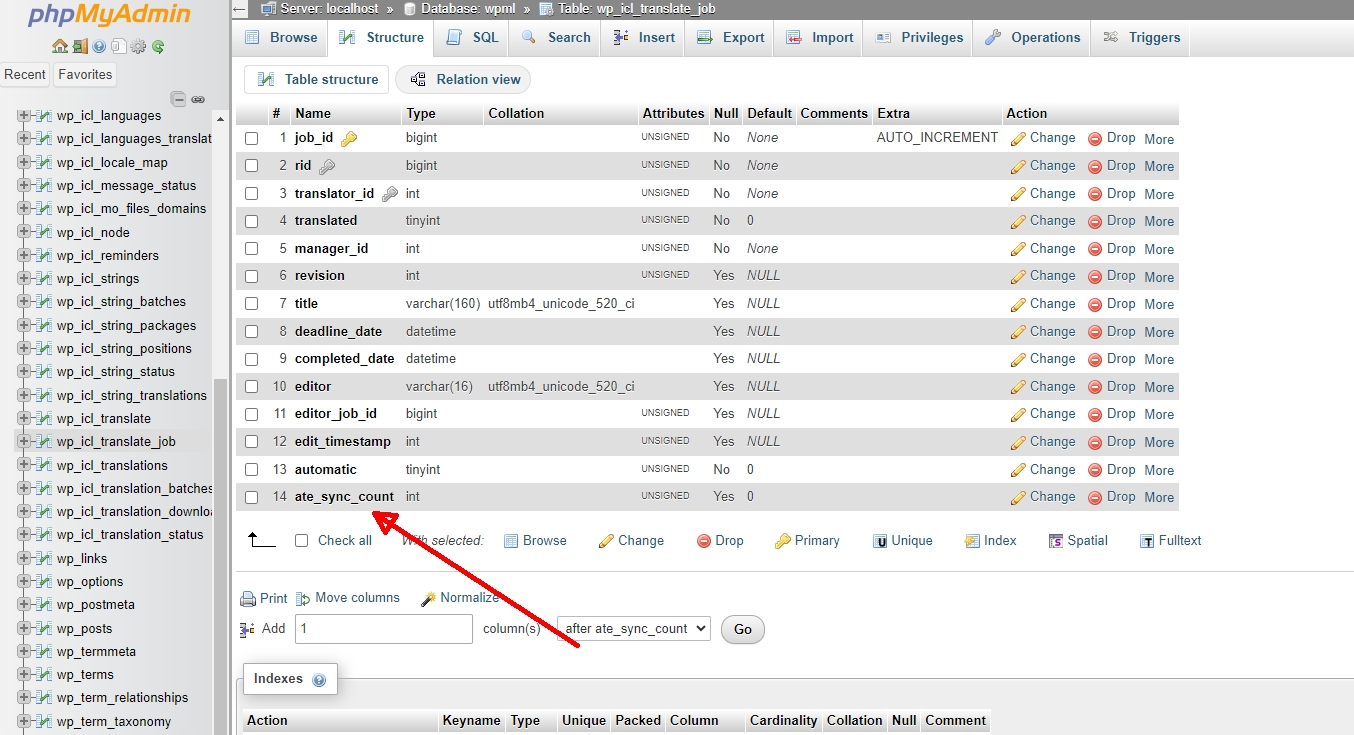Click the log out door icon
Image resolution: width=1354 pixels, height=735 pixels.
pos(79,46)
